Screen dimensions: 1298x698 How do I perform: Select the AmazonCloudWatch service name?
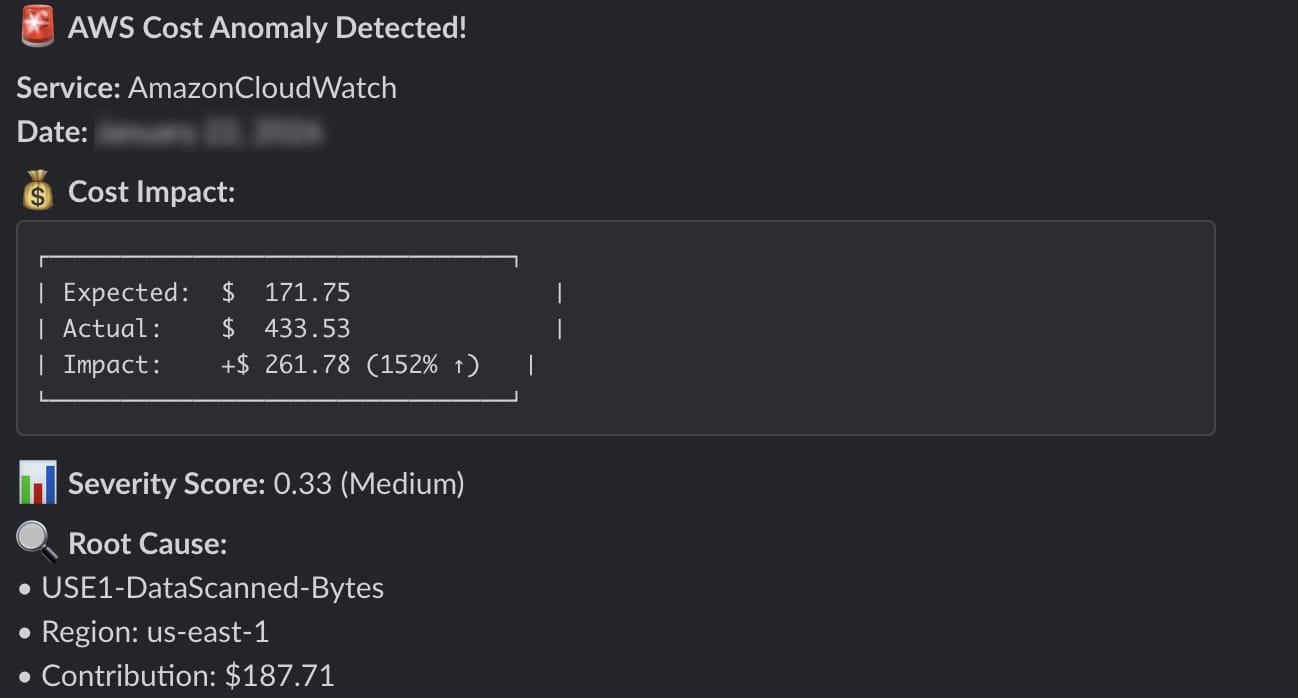pyautogui.click(x=262, y=88)
